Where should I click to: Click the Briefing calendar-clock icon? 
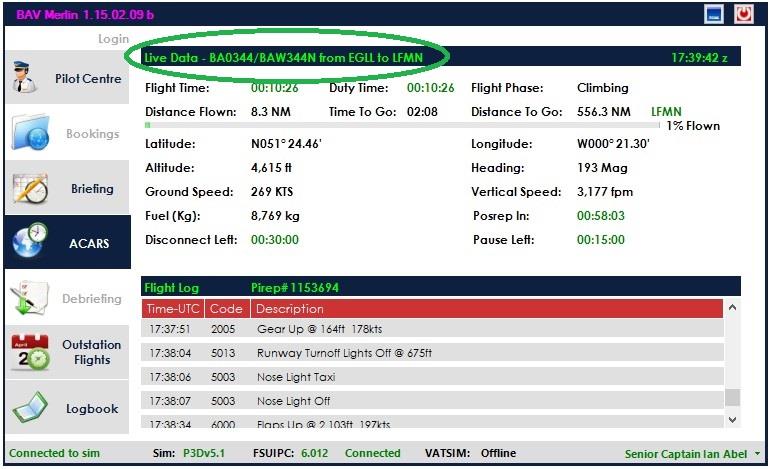click(x=31, y=188)
